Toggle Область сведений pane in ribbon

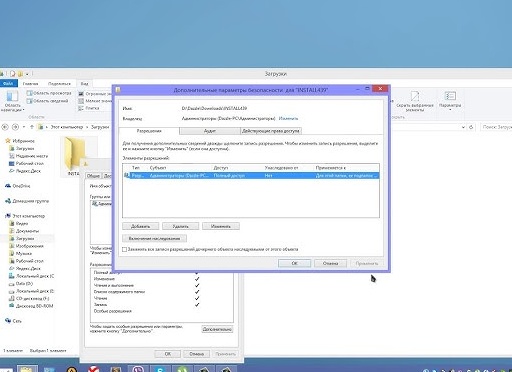(47, 101)
